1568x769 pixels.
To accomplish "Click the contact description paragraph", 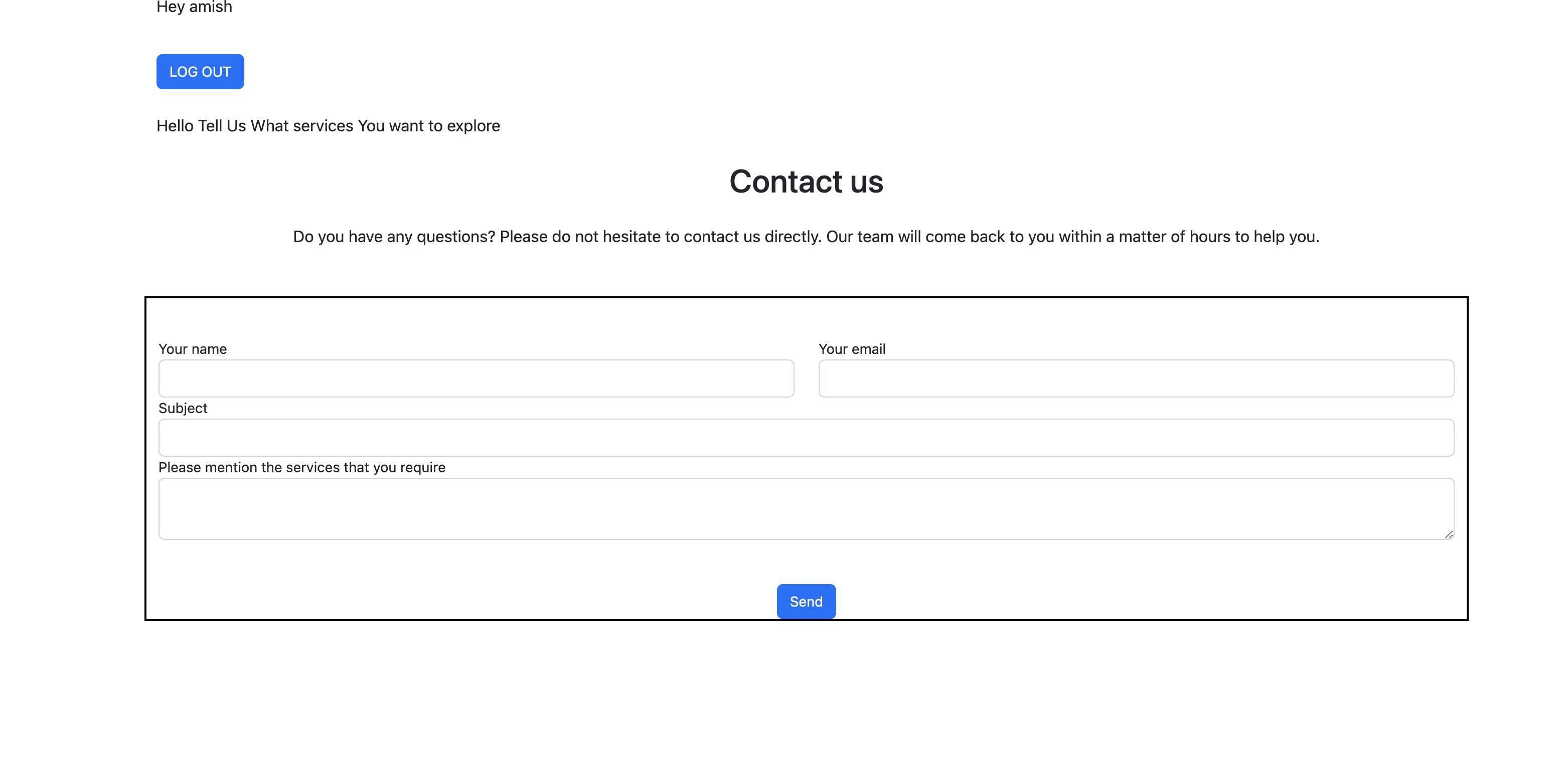I will coord(806,237).
